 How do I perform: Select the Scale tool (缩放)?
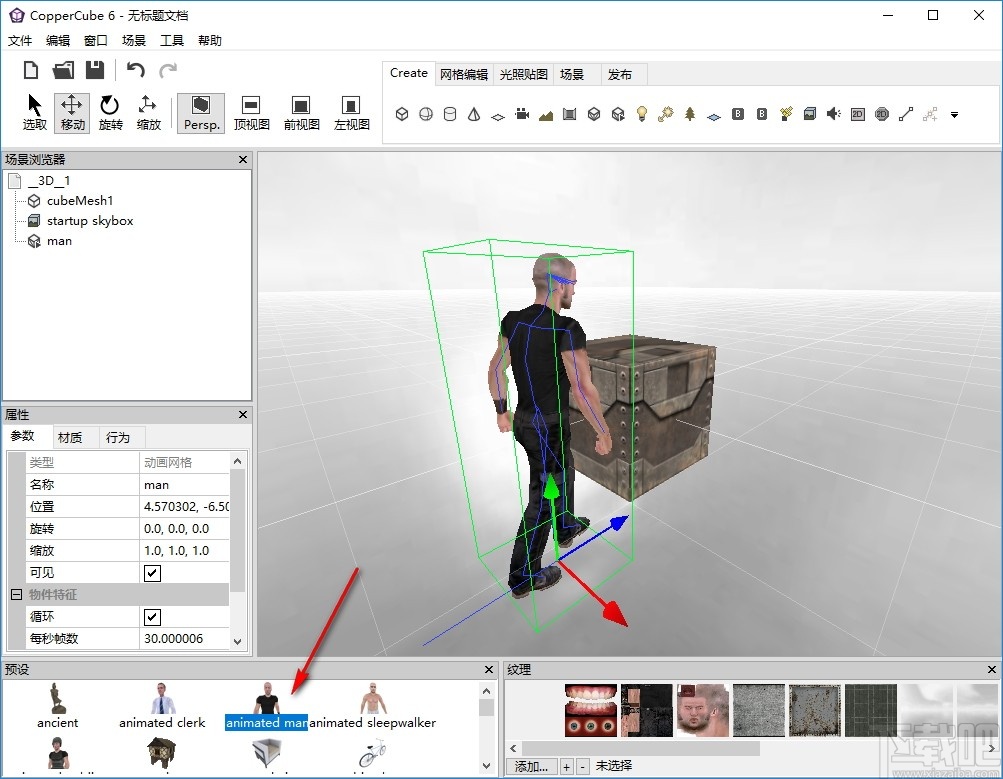149,112
